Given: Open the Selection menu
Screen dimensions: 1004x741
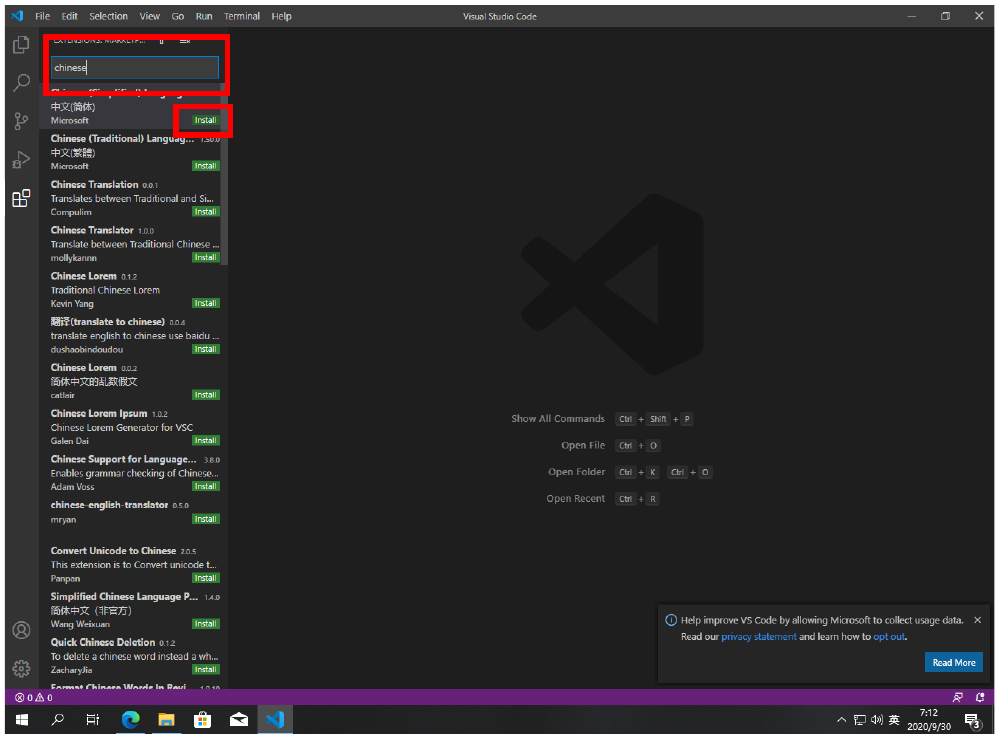Looking at the screenshot, I should [108, 16].
